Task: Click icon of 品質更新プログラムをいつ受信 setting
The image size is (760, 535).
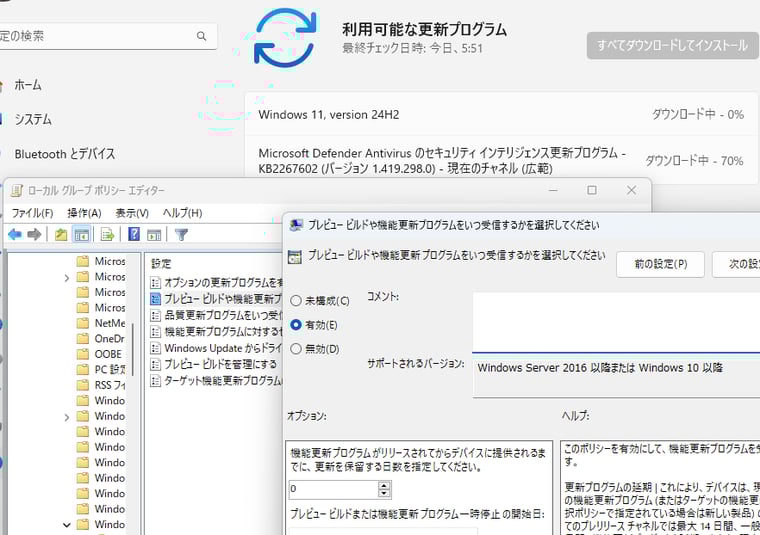Action: 155,315
